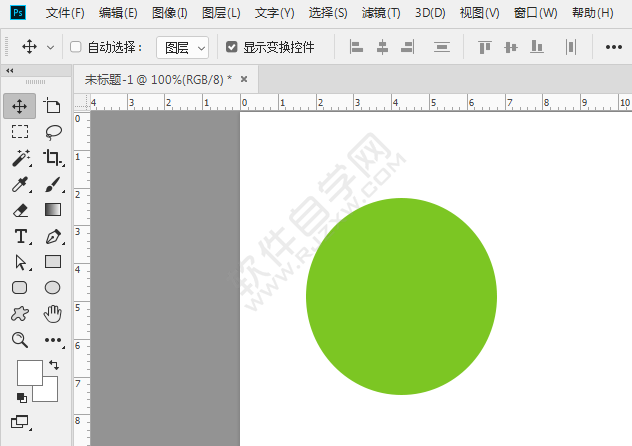The height and width of the screenshot is (446, 632).
Task: Select the Artboard tool
Action: click(x=52, y=106)
